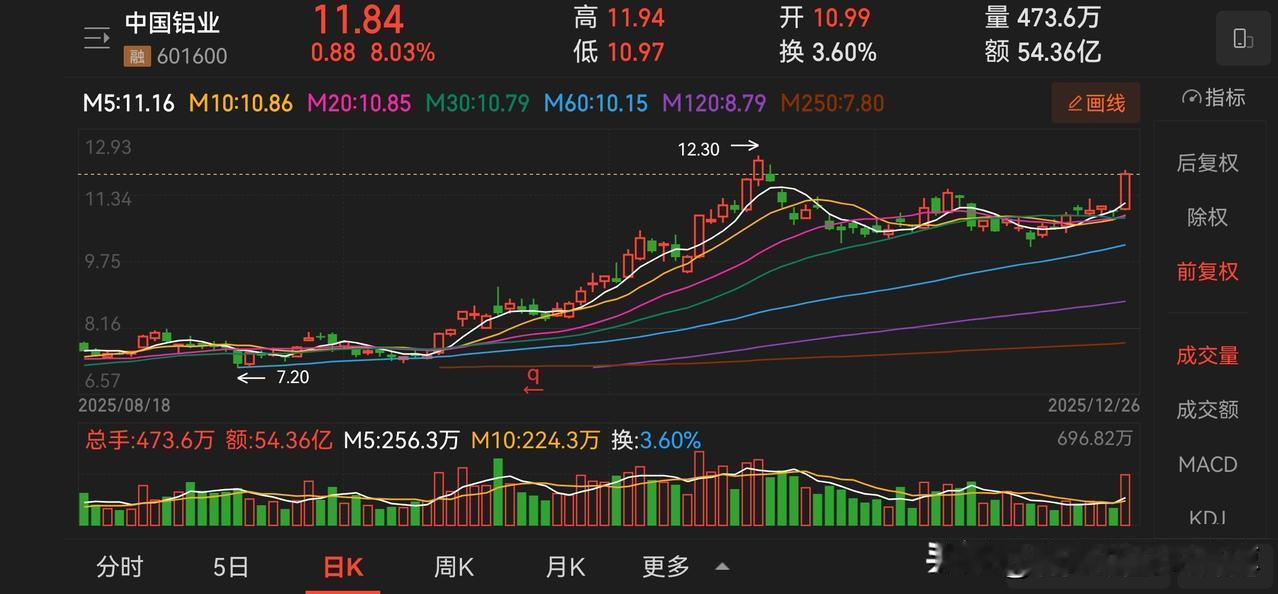Tap the red q marker on chart
Screen dimensions: 1278x594
[x=533, y=378]
